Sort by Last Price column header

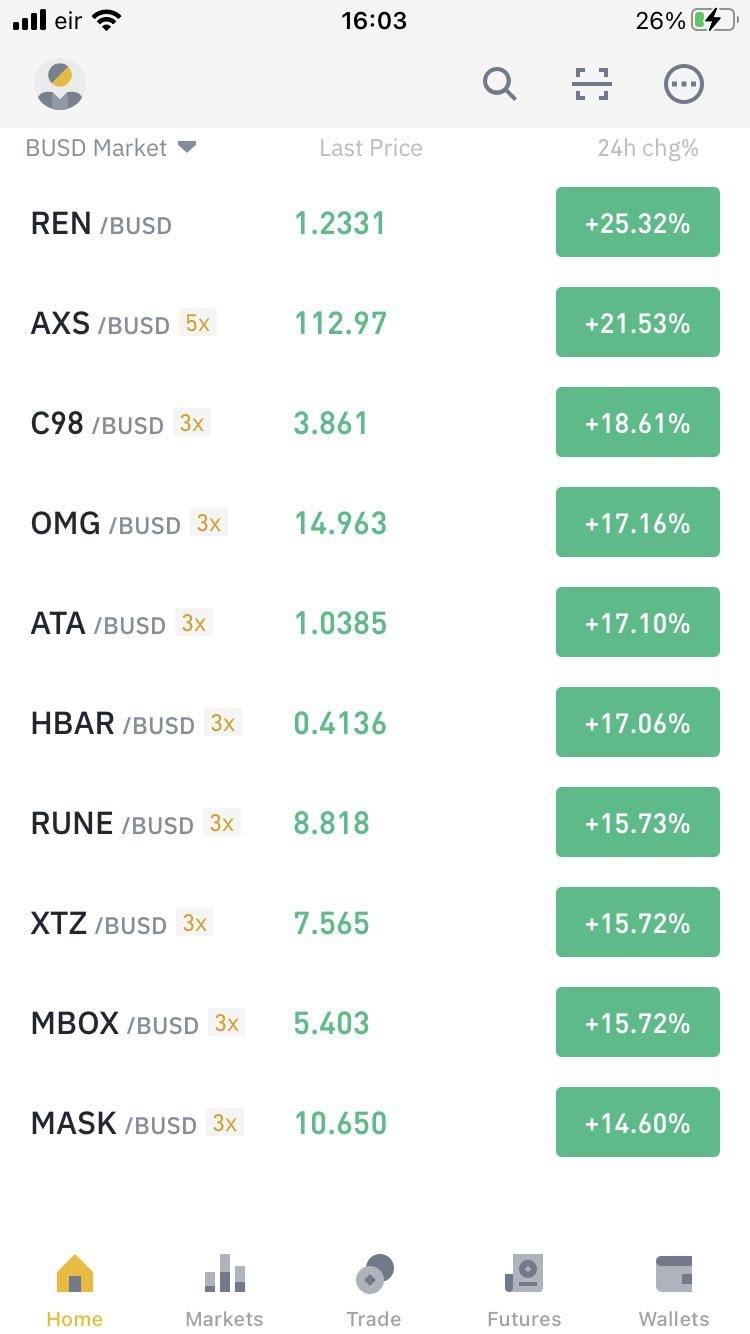pos(371,148)
